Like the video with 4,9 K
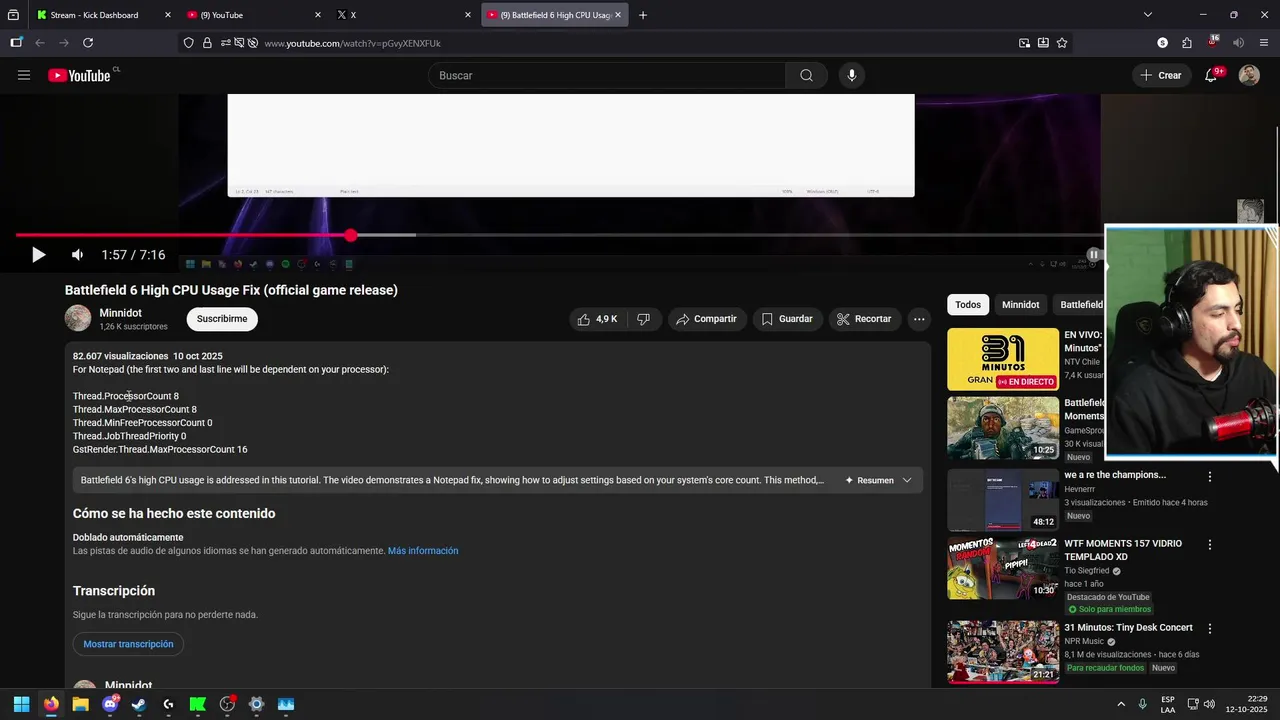1280x720 pixels. click(597, 319)
